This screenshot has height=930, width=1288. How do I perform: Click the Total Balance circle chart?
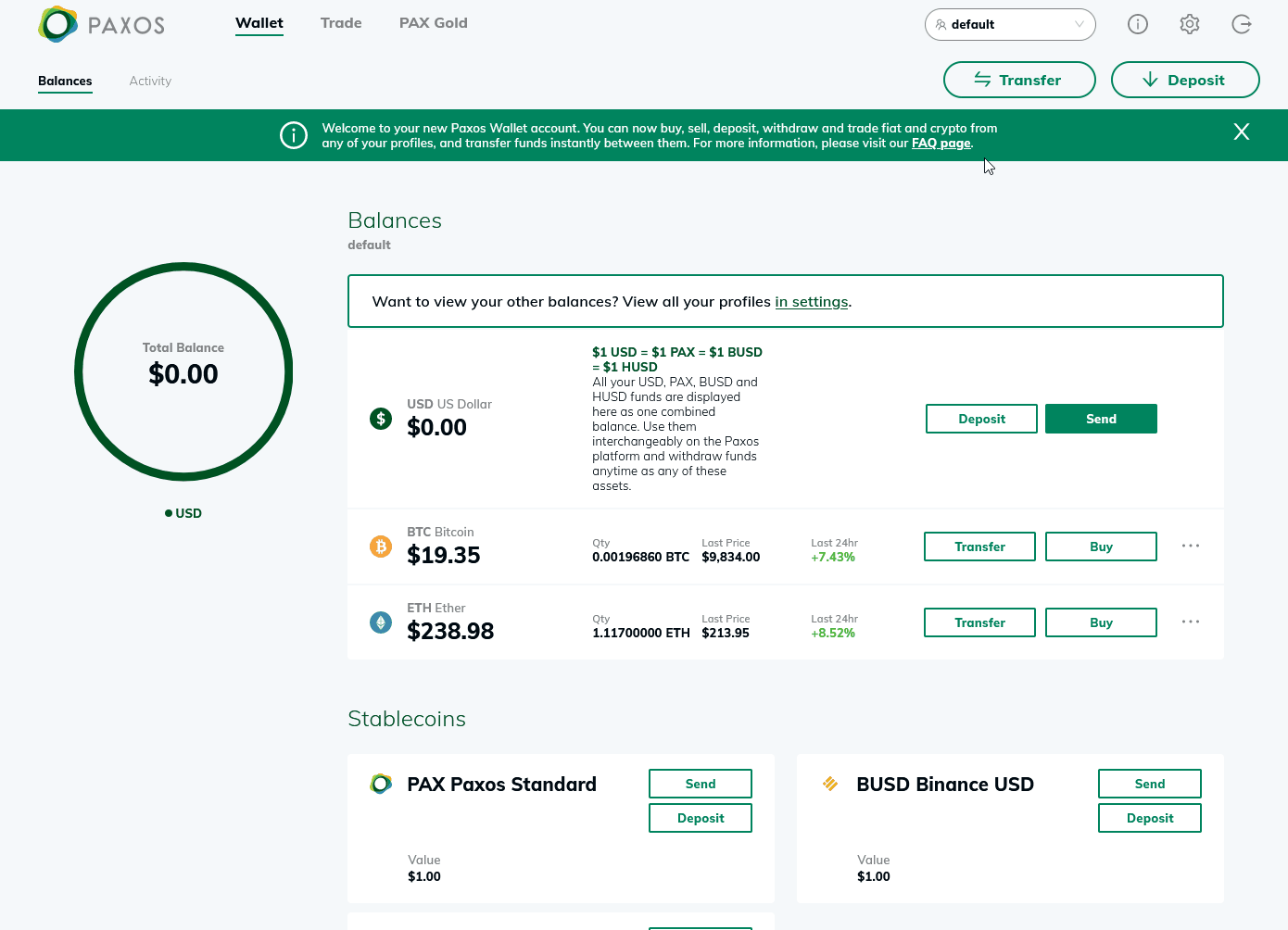[x=183, y=371]
